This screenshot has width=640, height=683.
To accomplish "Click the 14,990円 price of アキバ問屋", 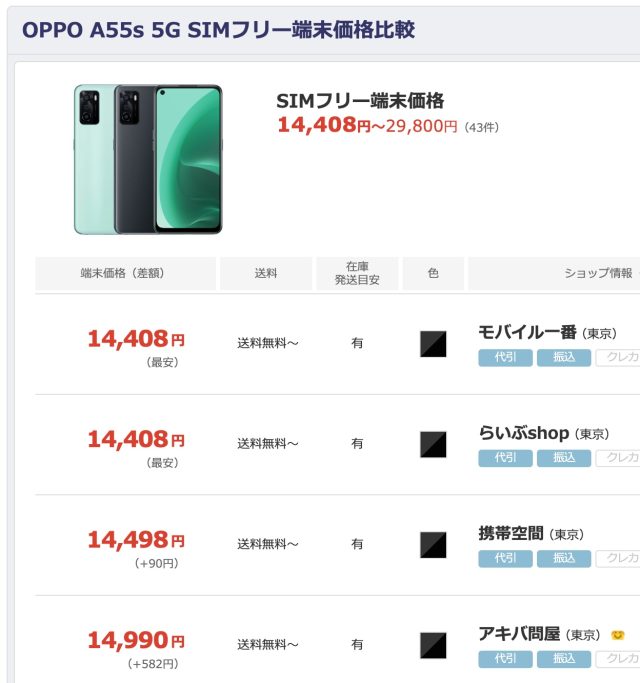I will (136, 641).
